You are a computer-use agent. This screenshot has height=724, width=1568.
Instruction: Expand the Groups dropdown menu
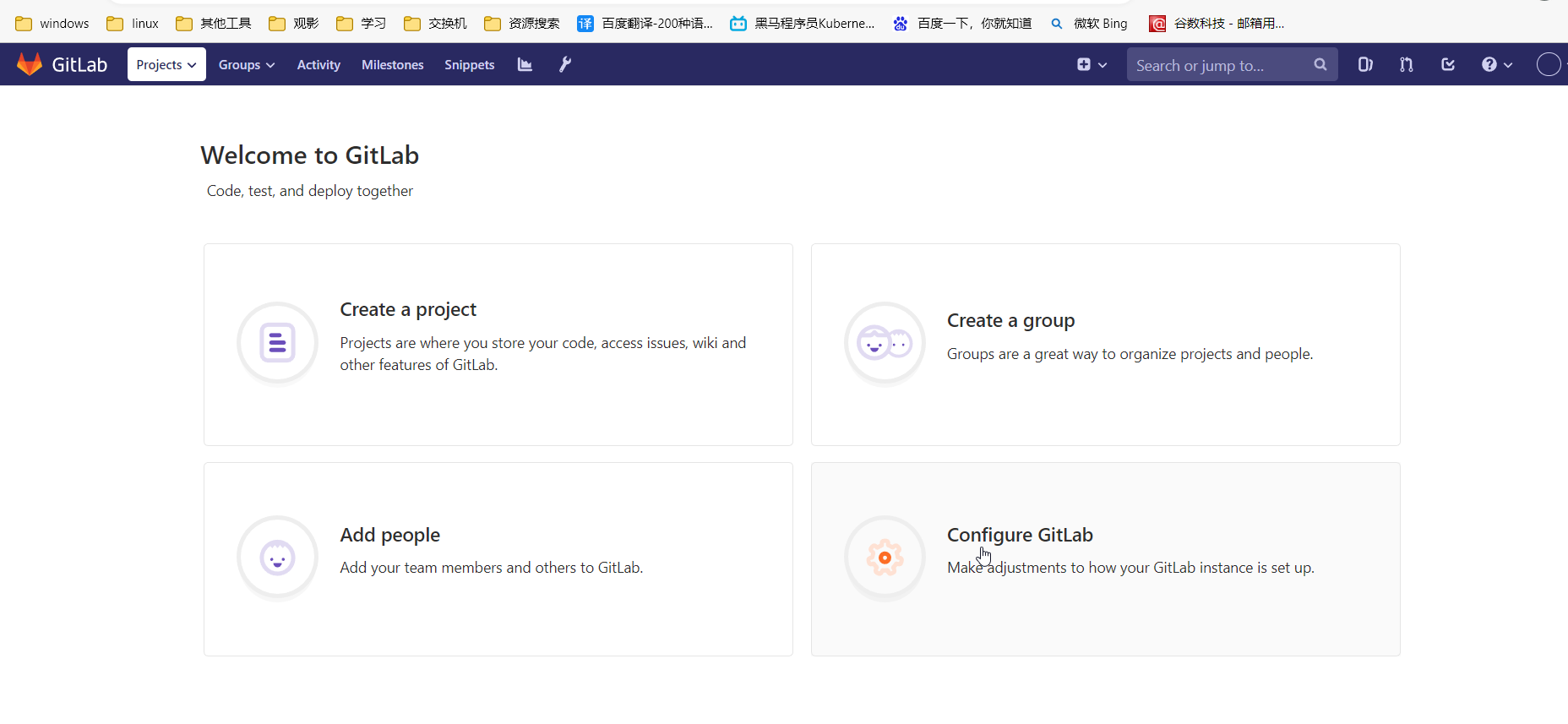coord(247,64)
